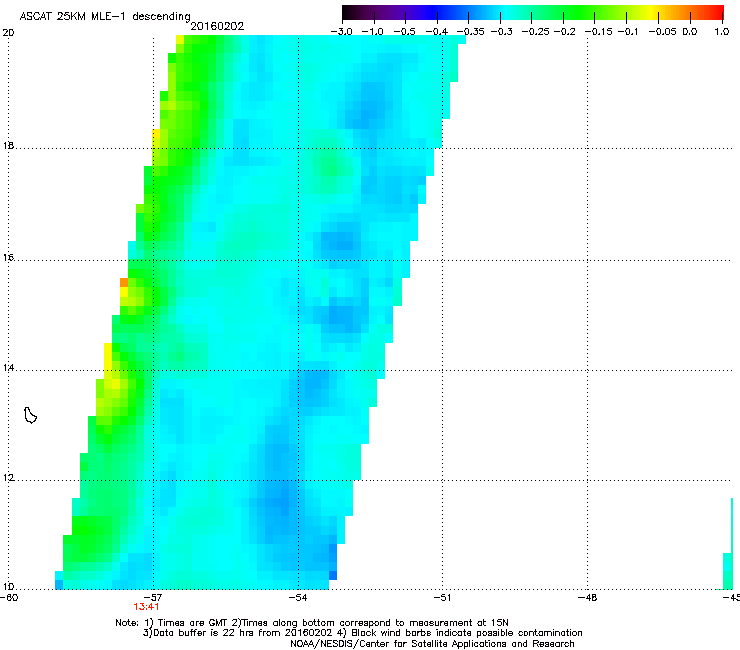Click the color bar label 0.0
This screenshot has height=650, width=740.
pos(690,32)
